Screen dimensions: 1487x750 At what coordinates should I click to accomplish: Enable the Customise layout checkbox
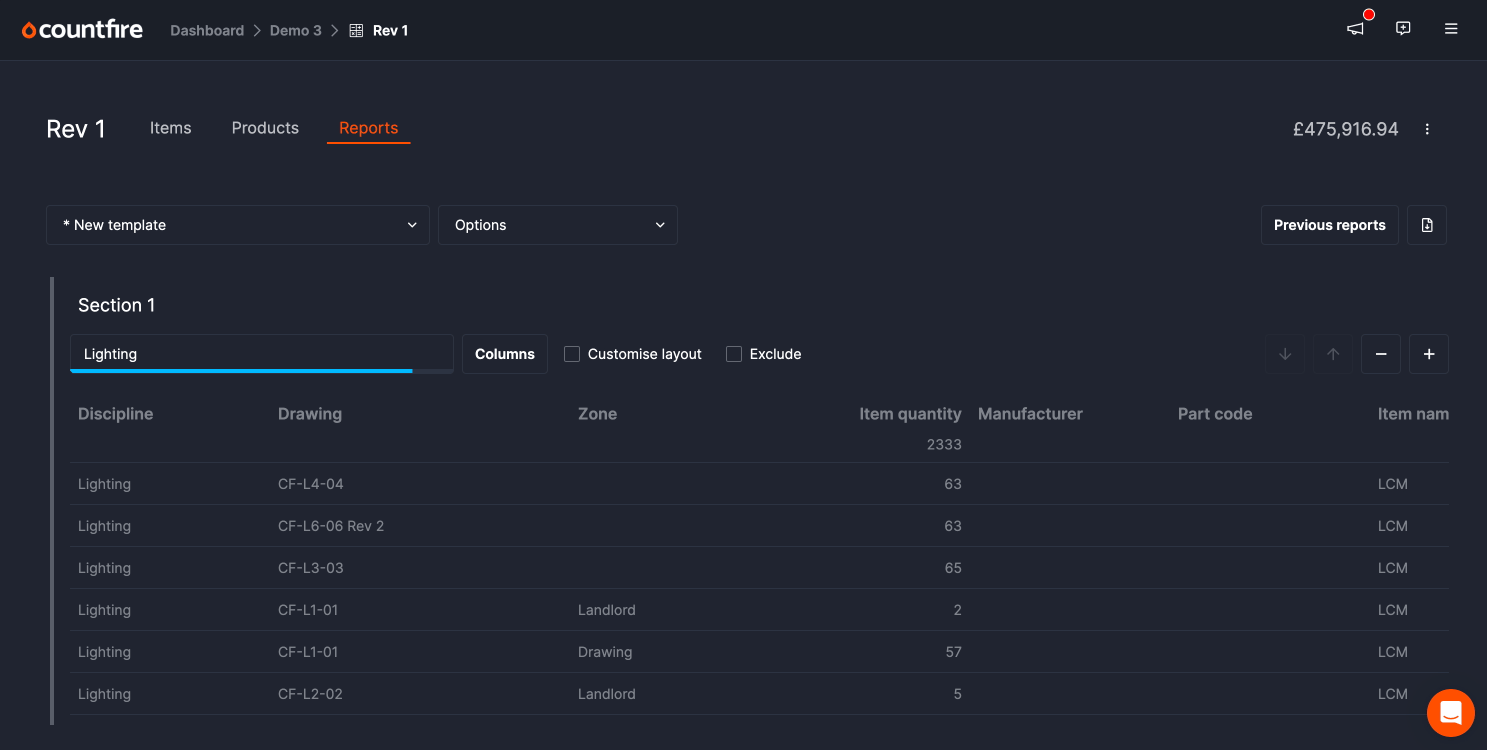[572, 354]
